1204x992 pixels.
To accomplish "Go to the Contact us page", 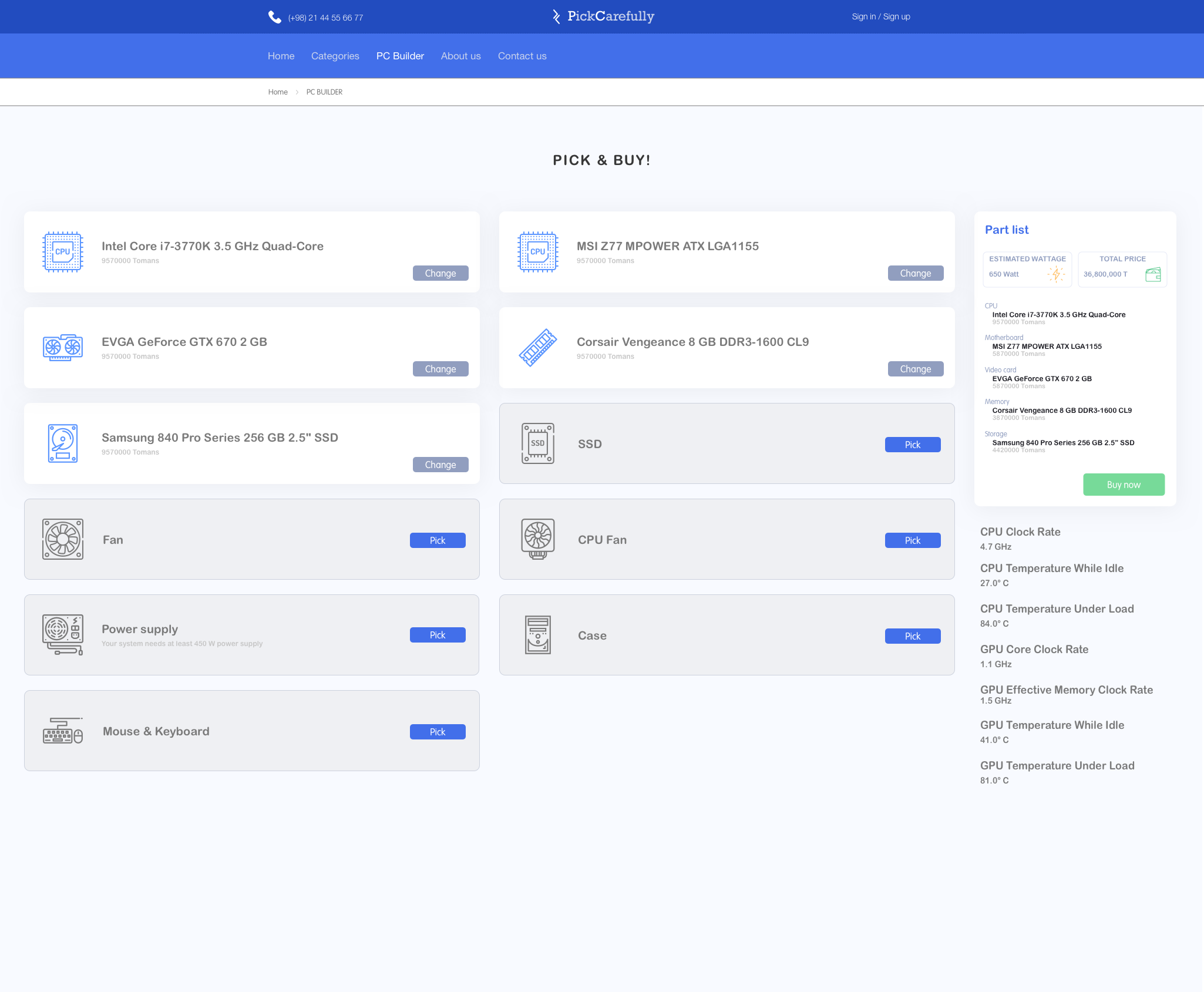I will tap(522, 56).
